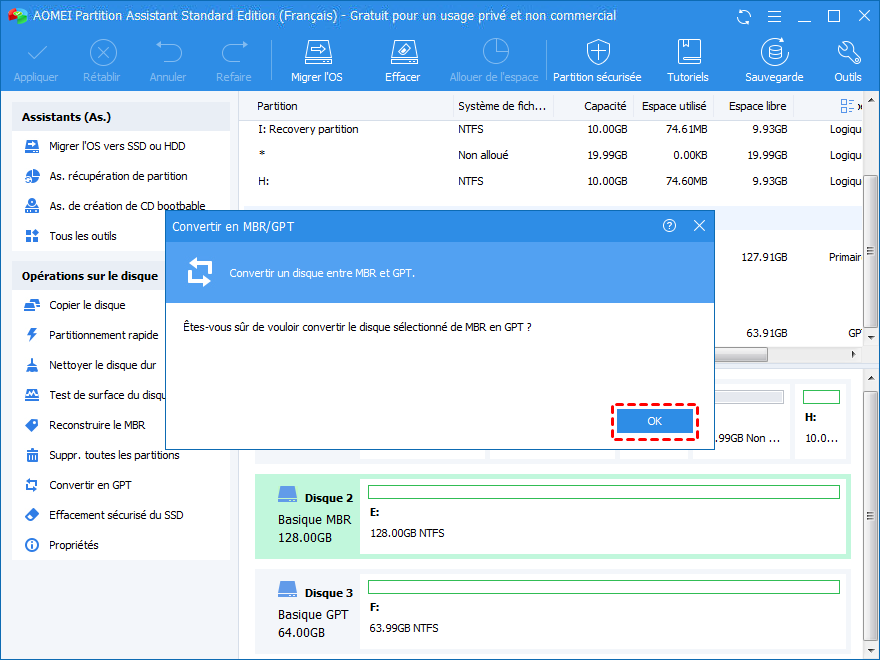
Task: Confirm conversion by clicking OK
Action: pos(655,421)
